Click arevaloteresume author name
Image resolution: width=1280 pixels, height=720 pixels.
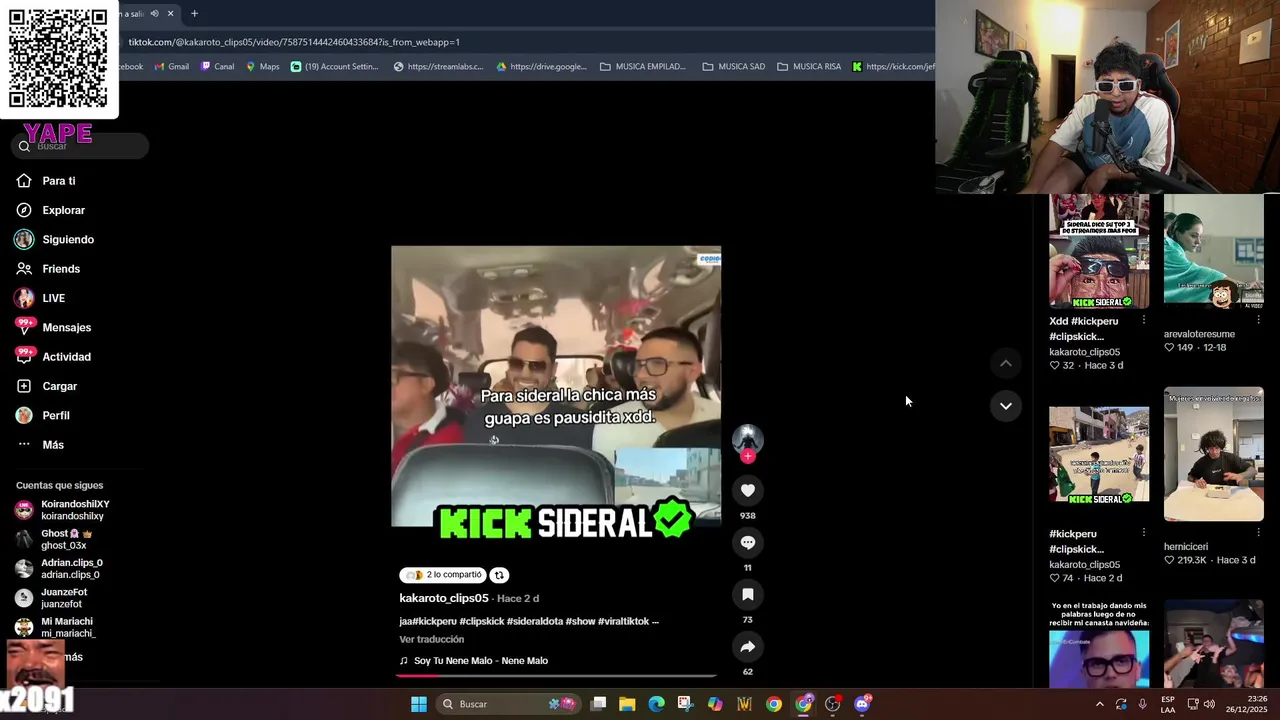1199,334
